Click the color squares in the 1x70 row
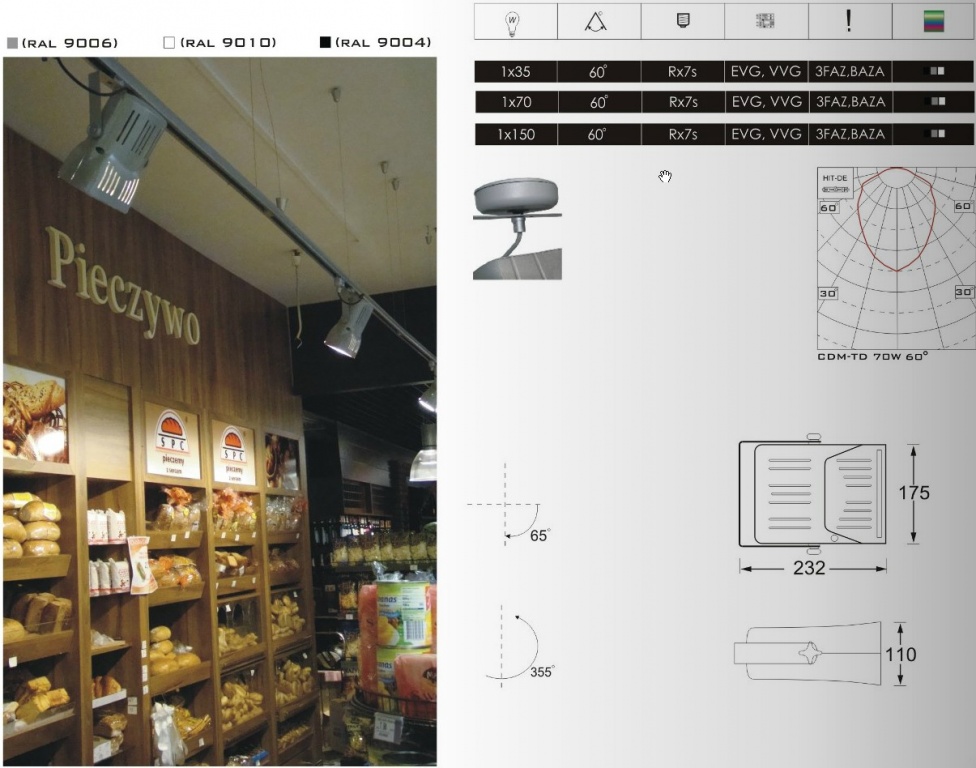 [x=936, y=101]
